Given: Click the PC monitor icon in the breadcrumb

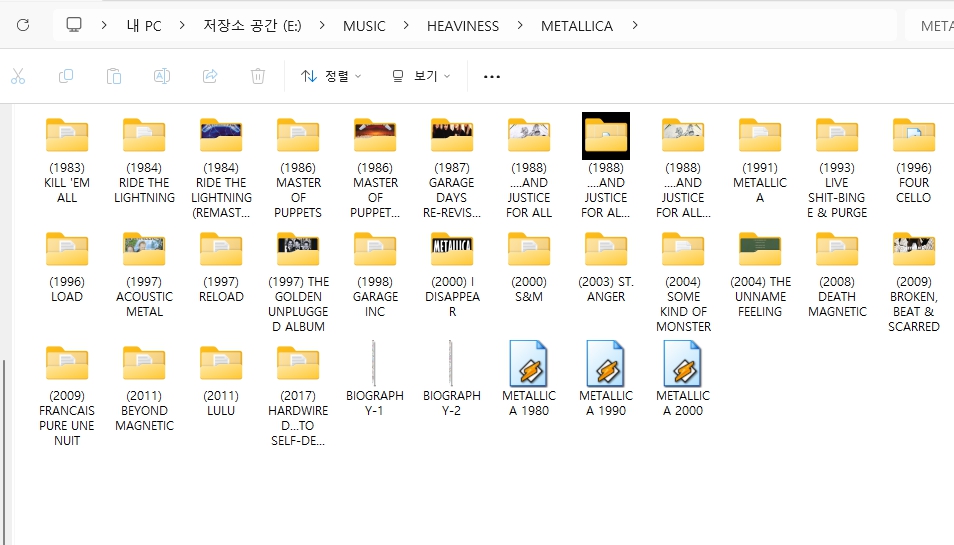Looking at the screenshot, I should [74, 25].
